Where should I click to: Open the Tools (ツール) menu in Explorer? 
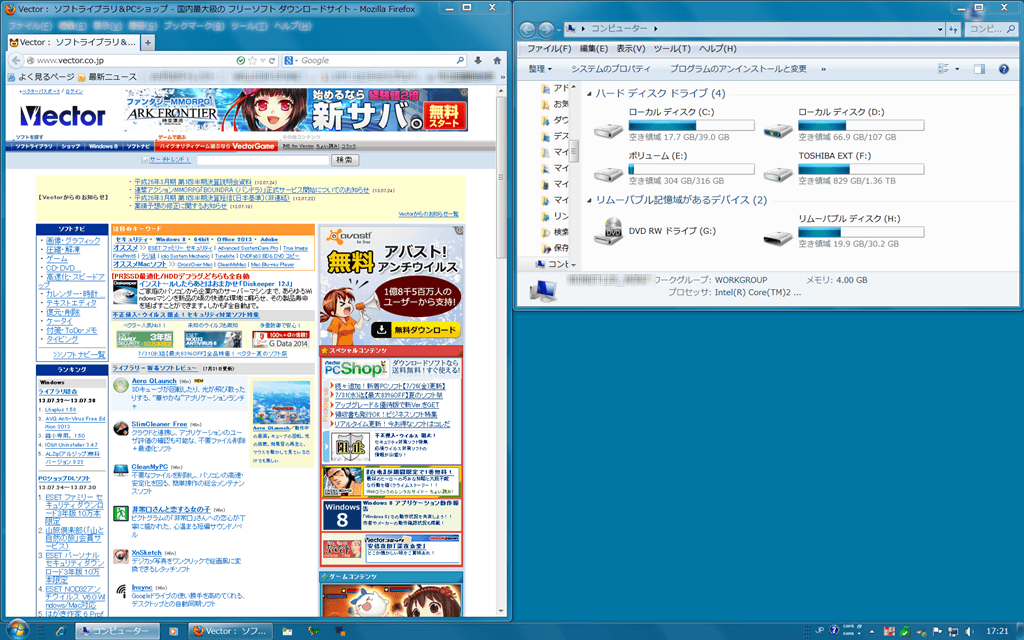coord(672,48)
